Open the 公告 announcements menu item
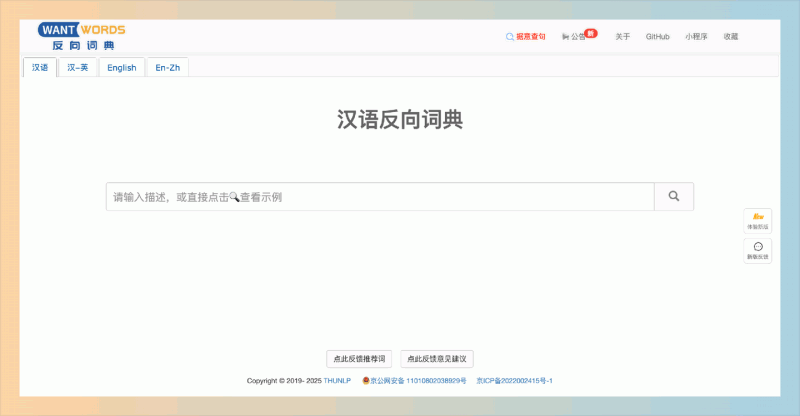The width and height of the screenshot is (800, 416). [579, 36]
